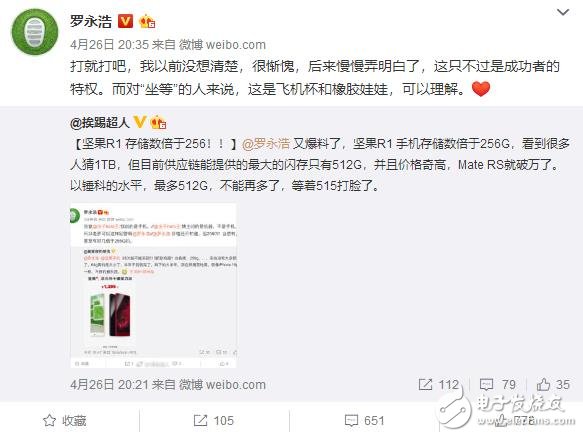Screen dimensions: 583x437
Task: Click the crown badge next to 挨踢超人
Action: (x=158, y=122)
